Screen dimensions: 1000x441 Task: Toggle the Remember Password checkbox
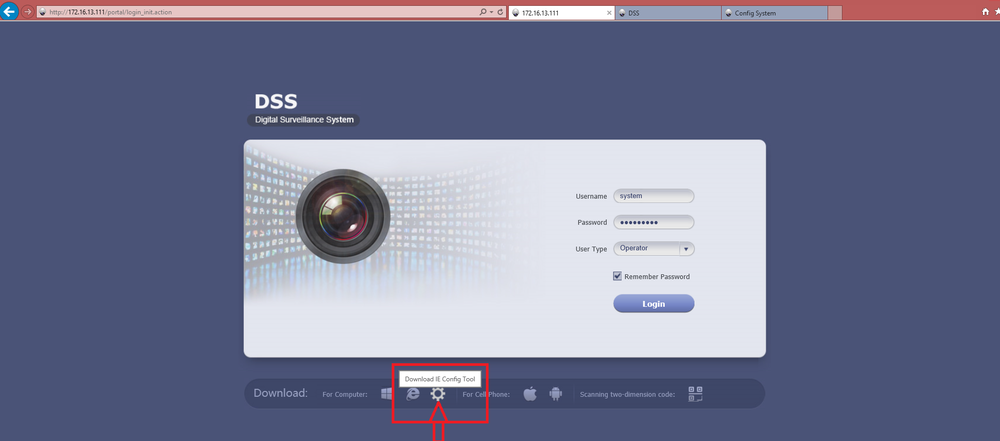coord(617,276)
